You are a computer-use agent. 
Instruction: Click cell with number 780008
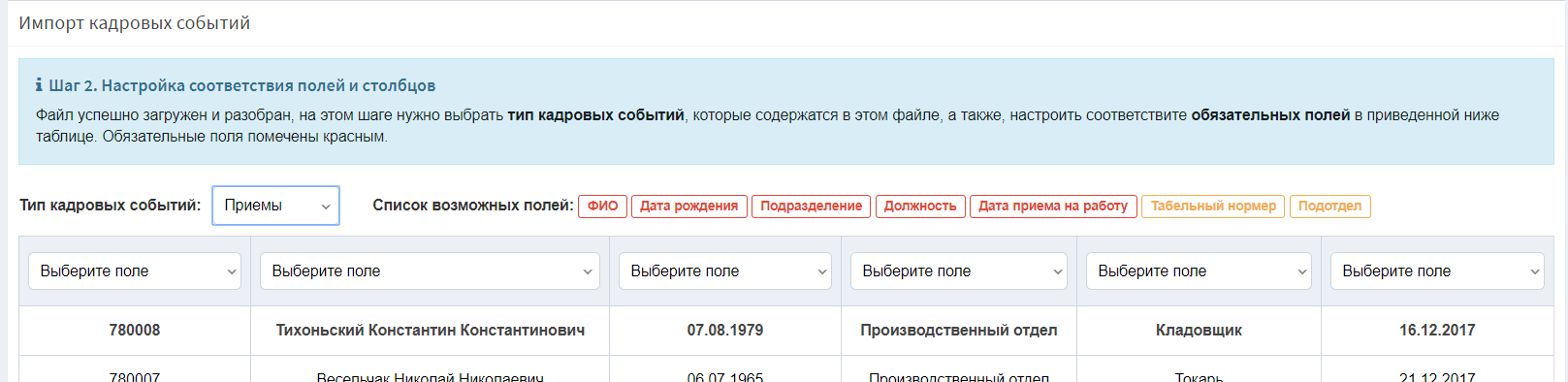[135, 331]
